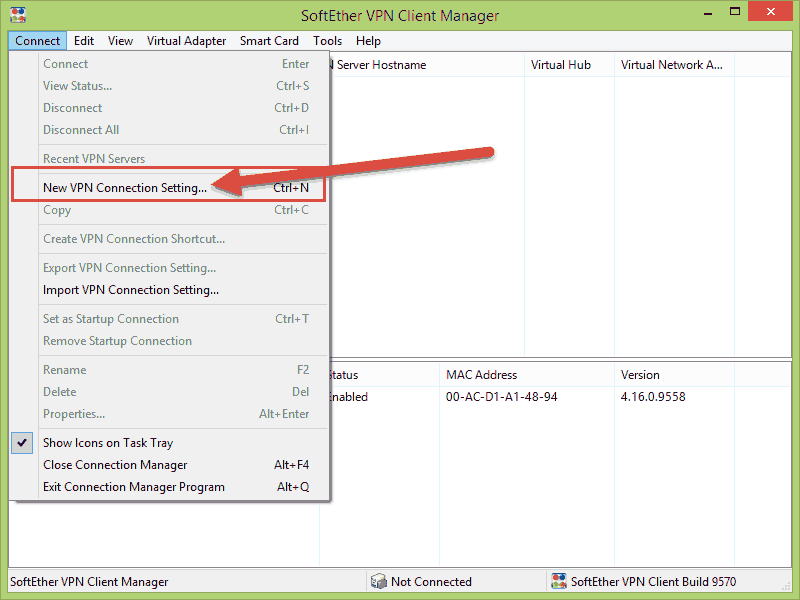Click Recent VPN Servers entry
The height and width of the screenshot is (600, 800).
168,159
